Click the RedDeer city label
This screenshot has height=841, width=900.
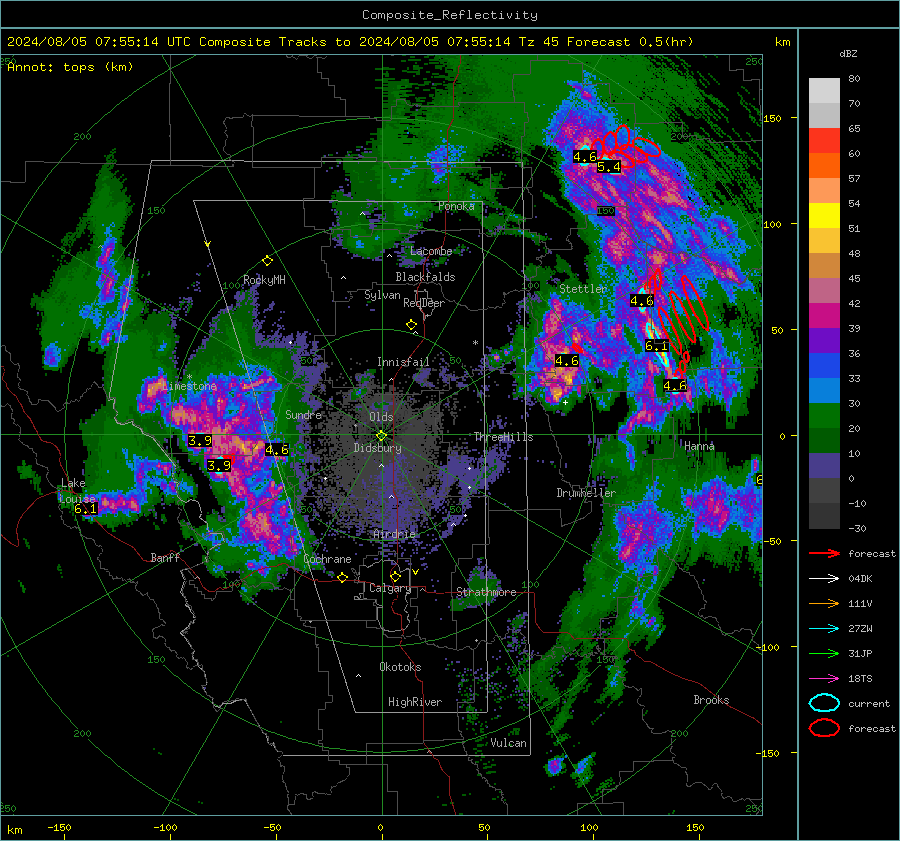[424, 303]
